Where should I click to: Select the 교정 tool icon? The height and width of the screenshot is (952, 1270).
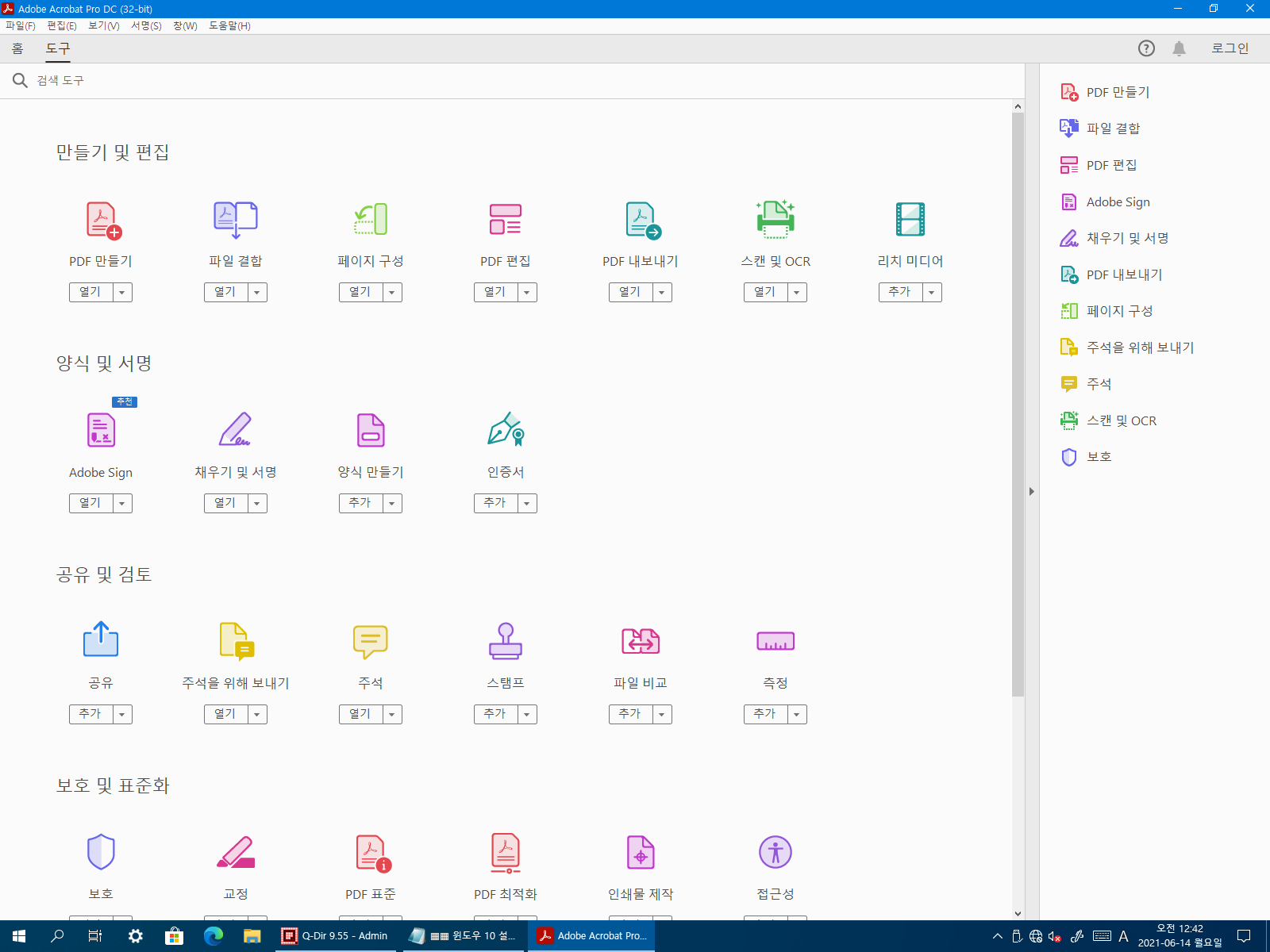coord(236,852)
